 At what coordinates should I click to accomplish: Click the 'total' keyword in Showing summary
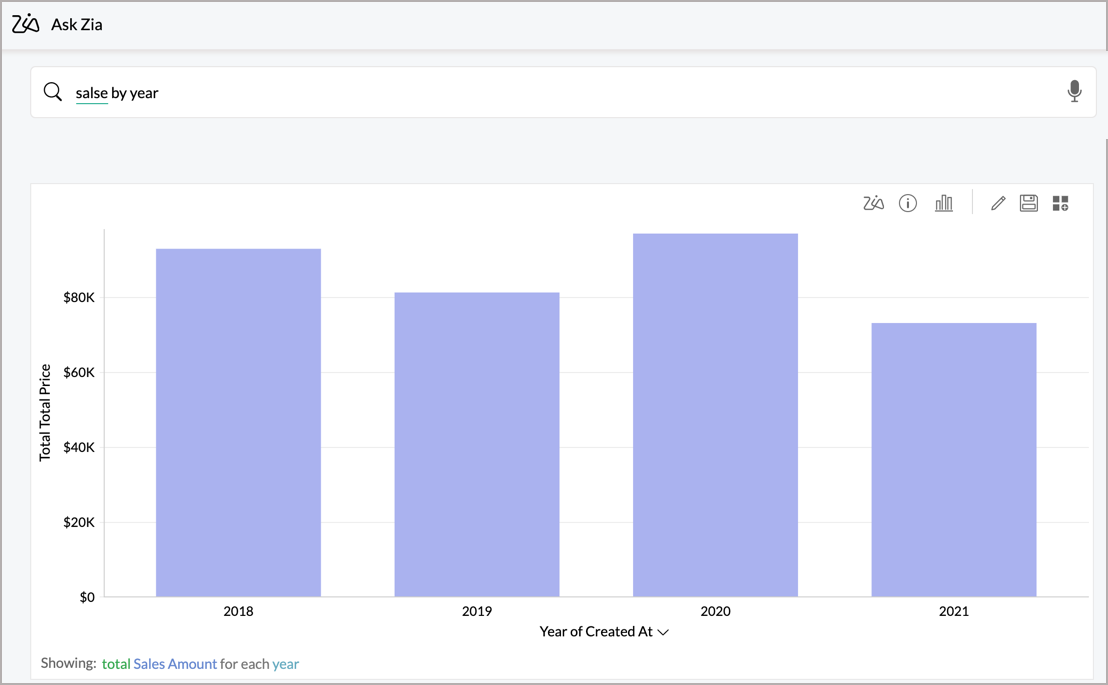tap(116, 664)
